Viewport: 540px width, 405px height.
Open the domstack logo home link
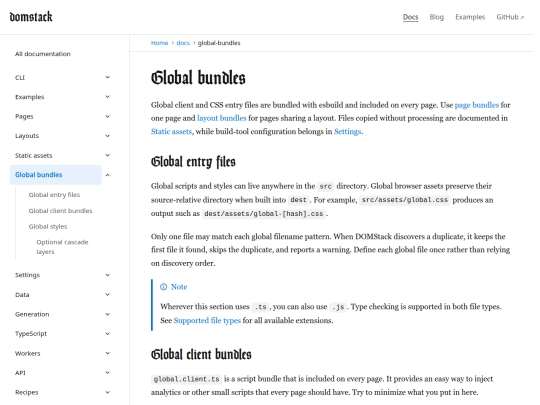point(31,17)
